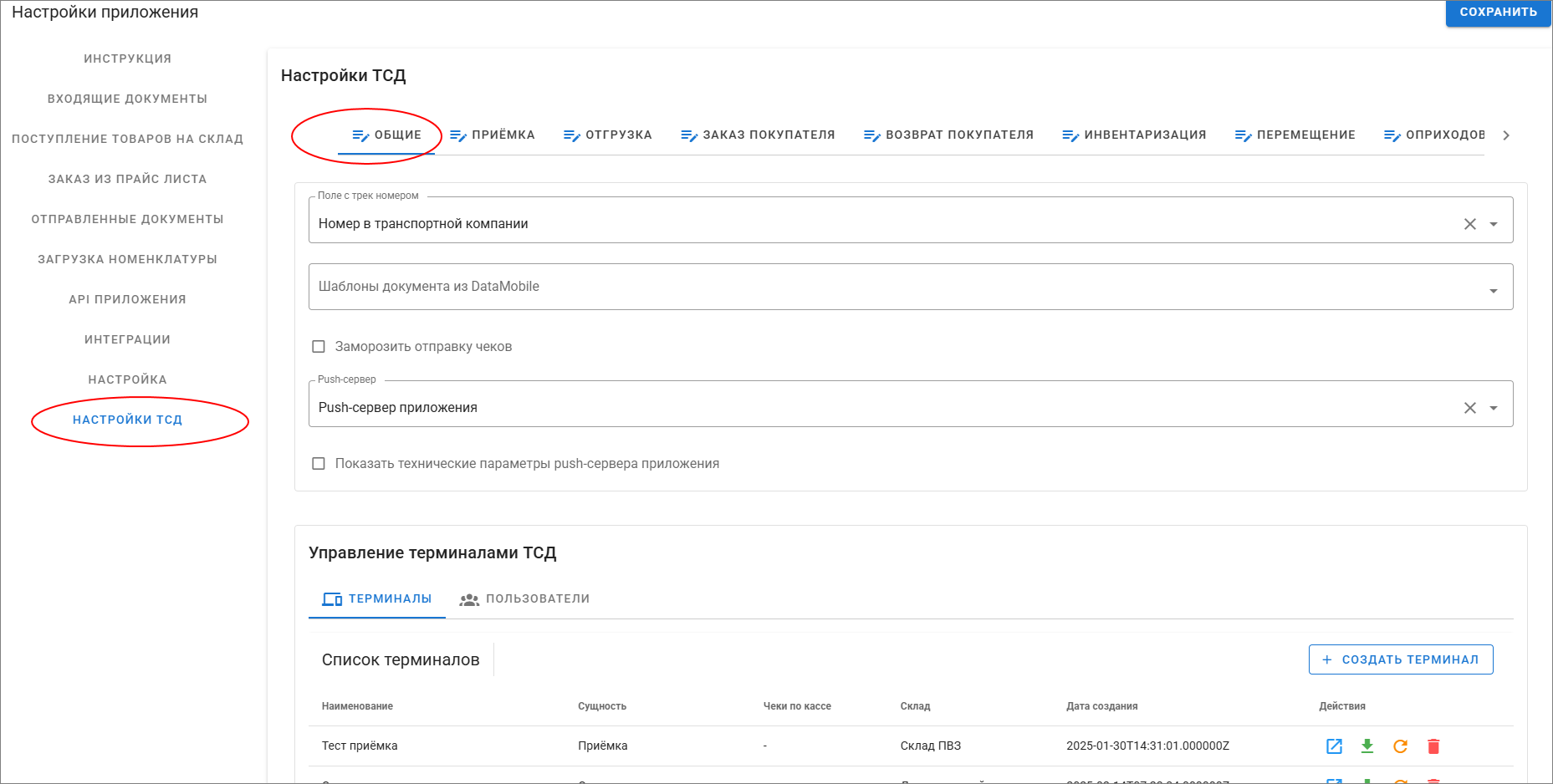Expand the 'Поле с трек номером' dropdown arrow
Image resolution: width=1553 pixels, height=784 pixels.
point(1494,224)
